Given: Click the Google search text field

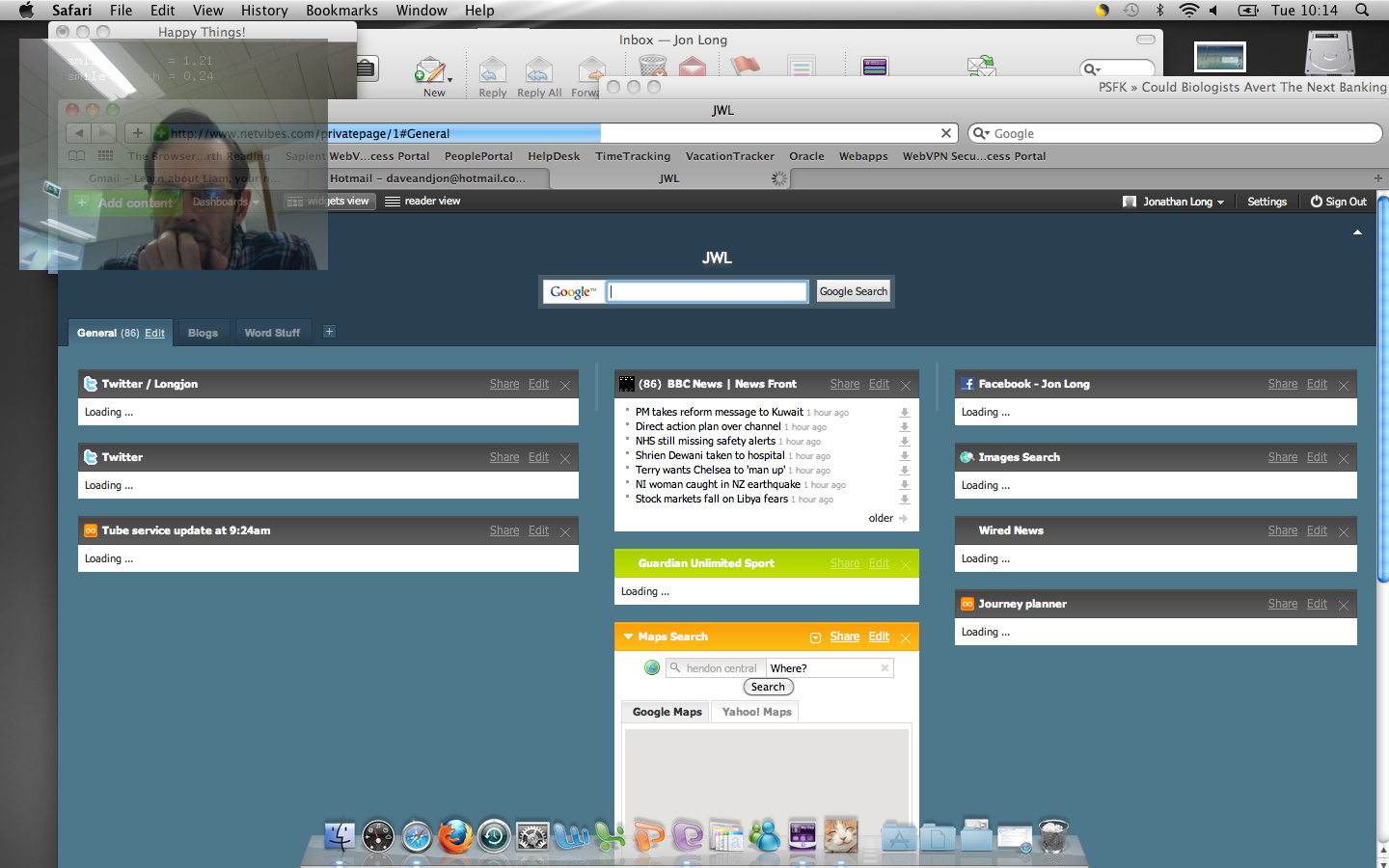Looking at the screenshot, I should [x=708, y=291].
